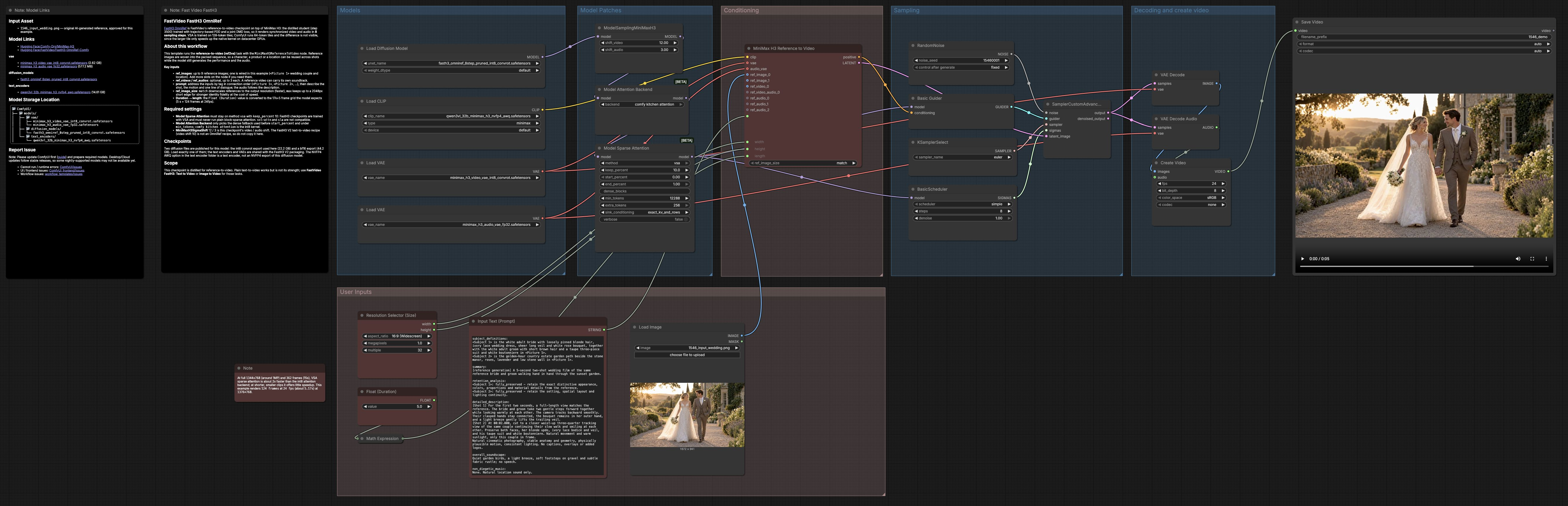Mute the video preview volume icon
The width and height of the screenshot is (1568, 506).
click(x=1518, y=259)
